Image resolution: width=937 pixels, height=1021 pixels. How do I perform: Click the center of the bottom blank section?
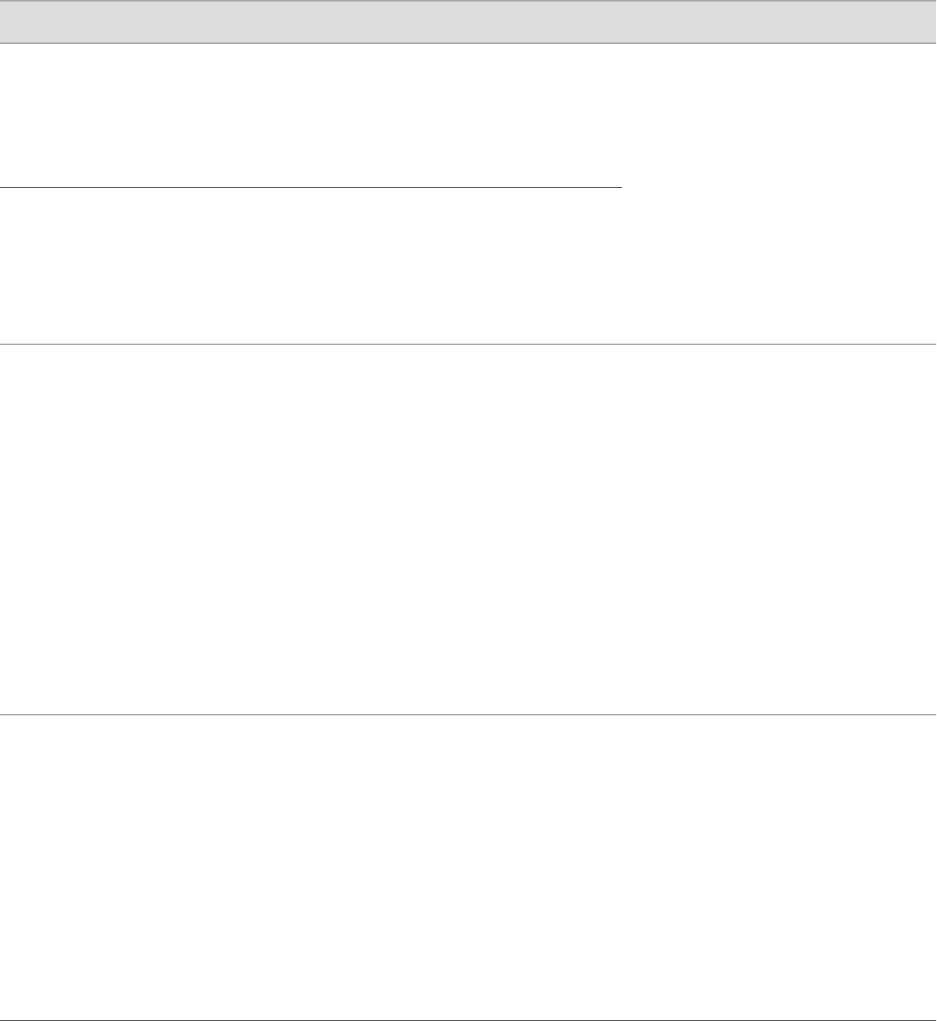coord(468,867)
